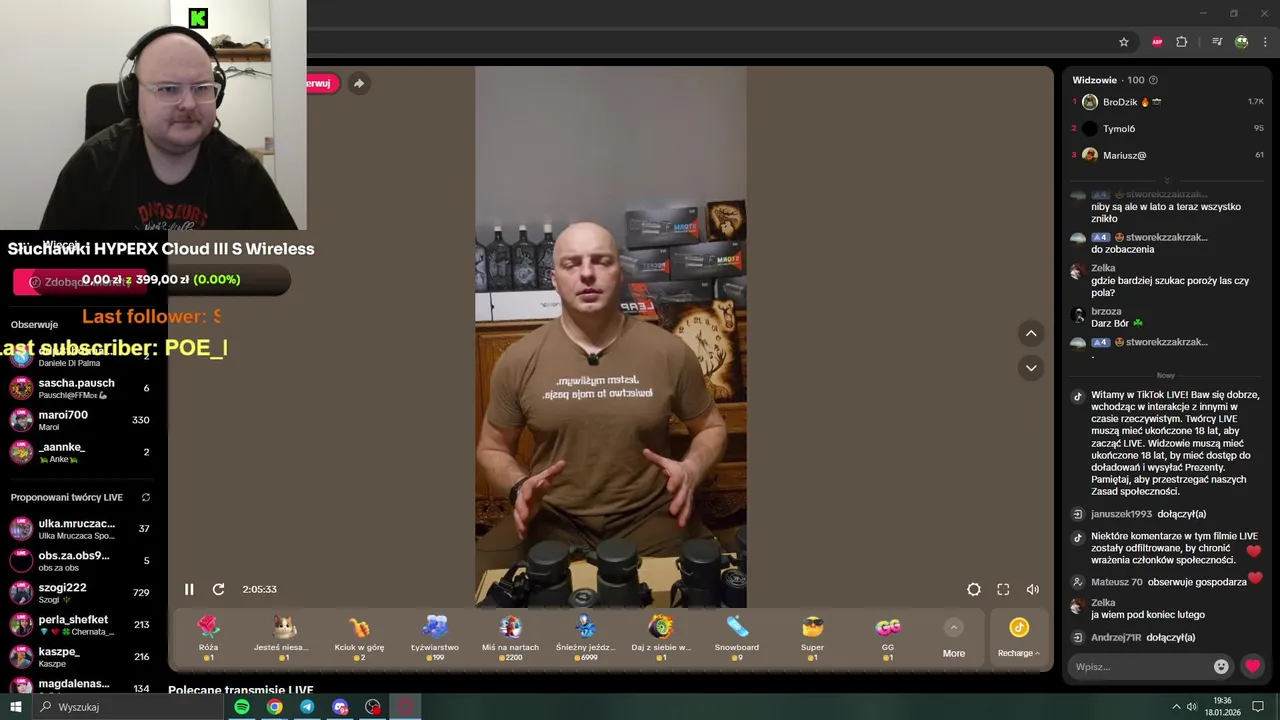Screen dimensions: 1280x720
Task: Open the ABP adblock extension
Action: click(x=1157, y=42)
